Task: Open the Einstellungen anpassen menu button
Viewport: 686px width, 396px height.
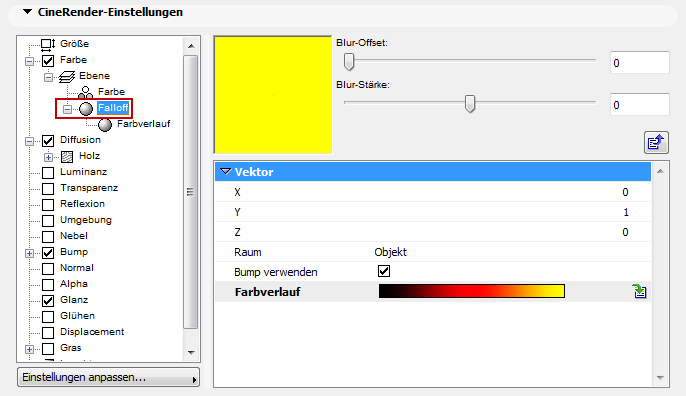Action: tap(108, 377)
